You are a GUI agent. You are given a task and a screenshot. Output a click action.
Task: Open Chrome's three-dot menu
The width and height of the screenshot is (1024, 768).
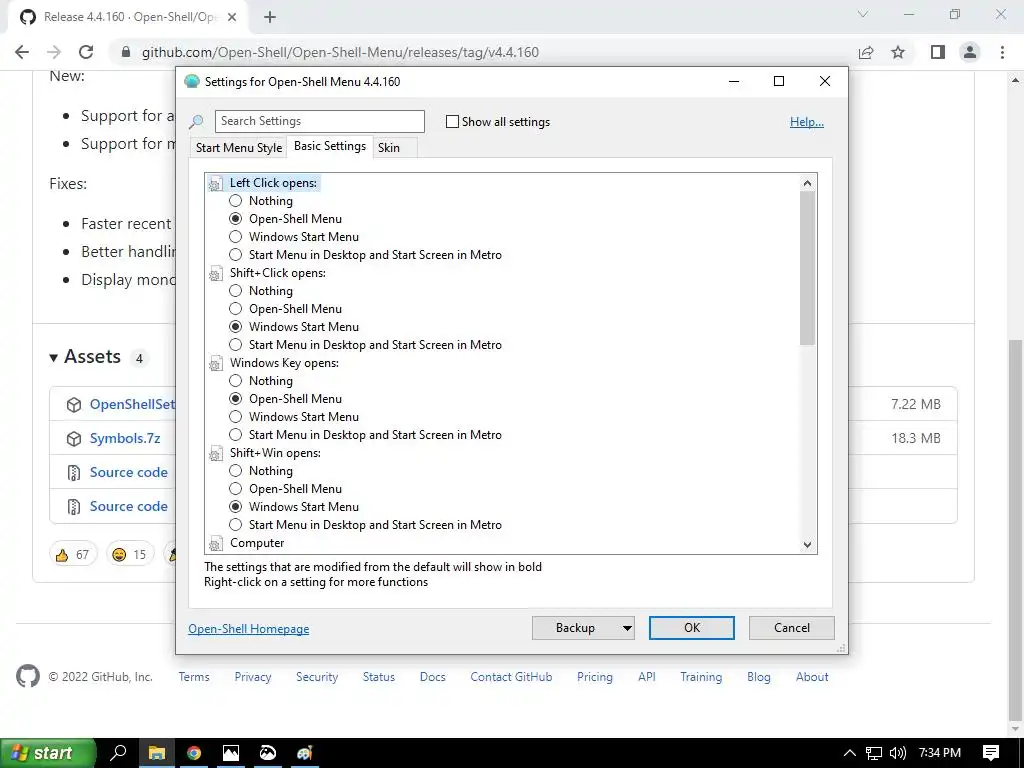(x=1002, y=52)
